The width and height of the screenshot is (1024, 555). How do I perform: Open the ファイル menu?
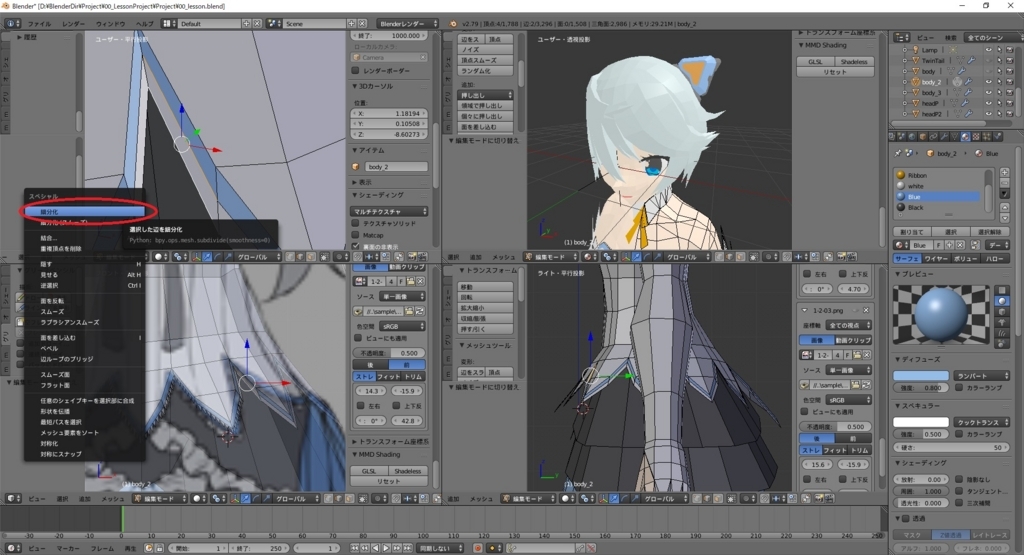[39, 24]
